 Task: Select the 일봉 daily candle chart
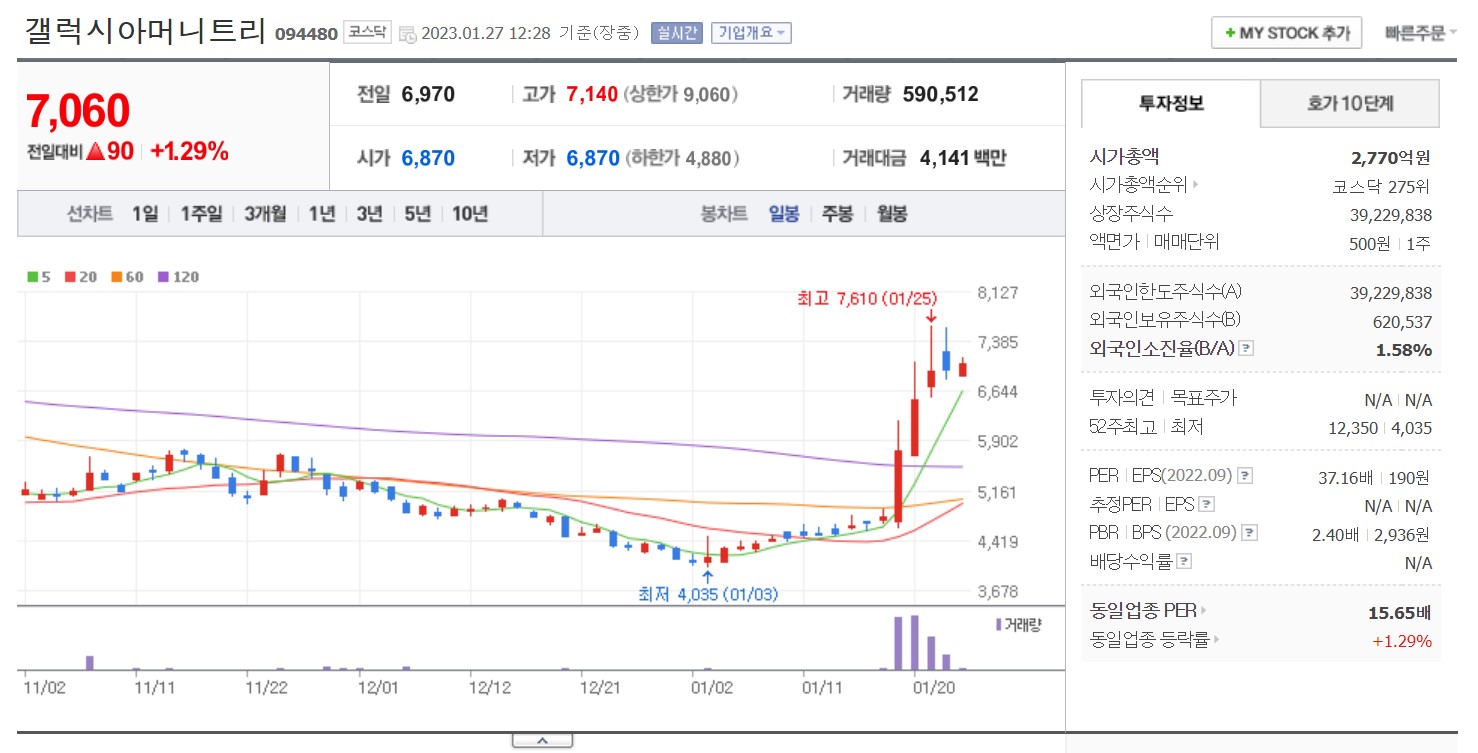point(784,213)
